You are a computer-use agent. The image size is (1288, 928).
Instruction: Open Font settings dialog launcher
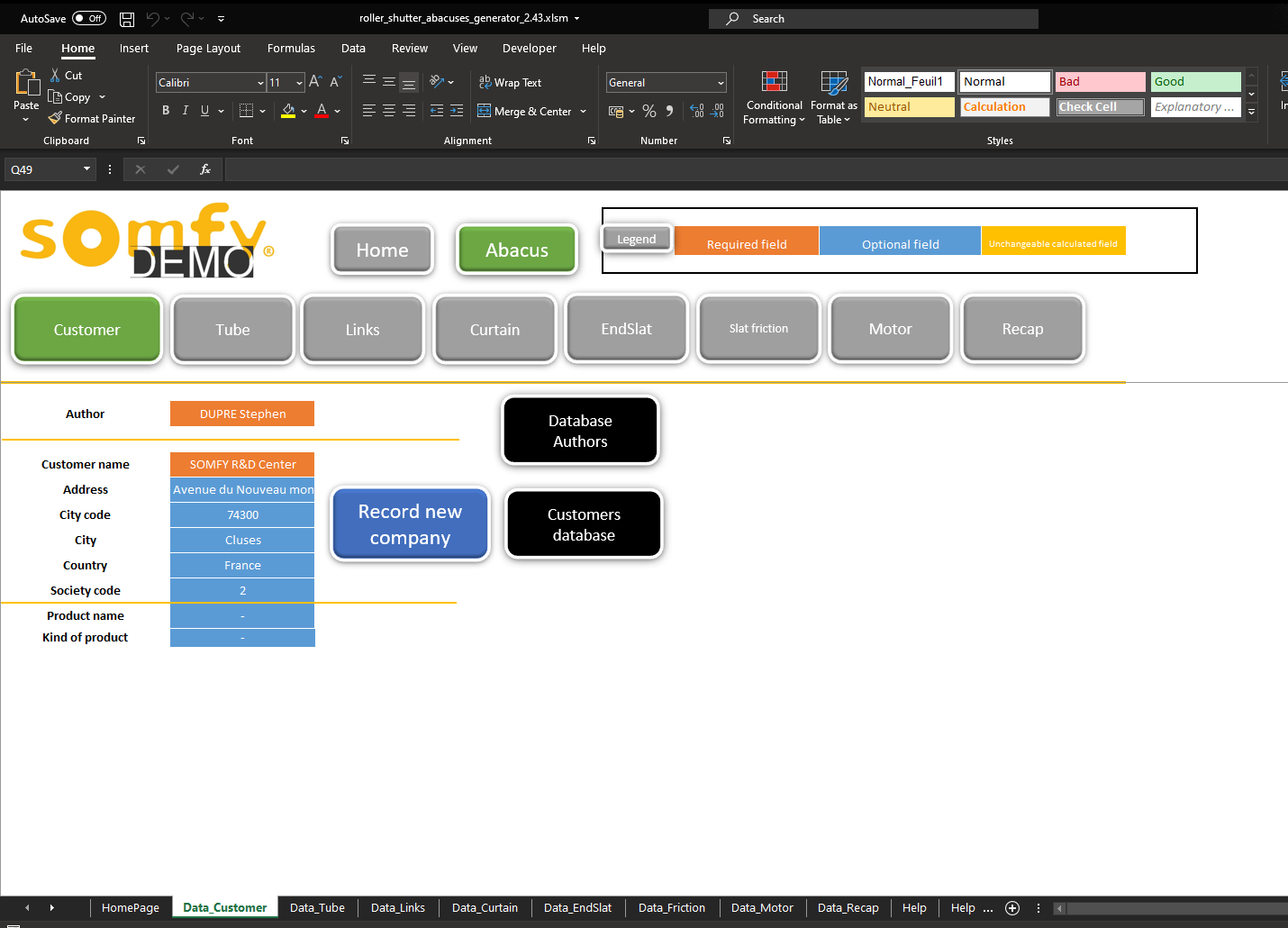345,141
